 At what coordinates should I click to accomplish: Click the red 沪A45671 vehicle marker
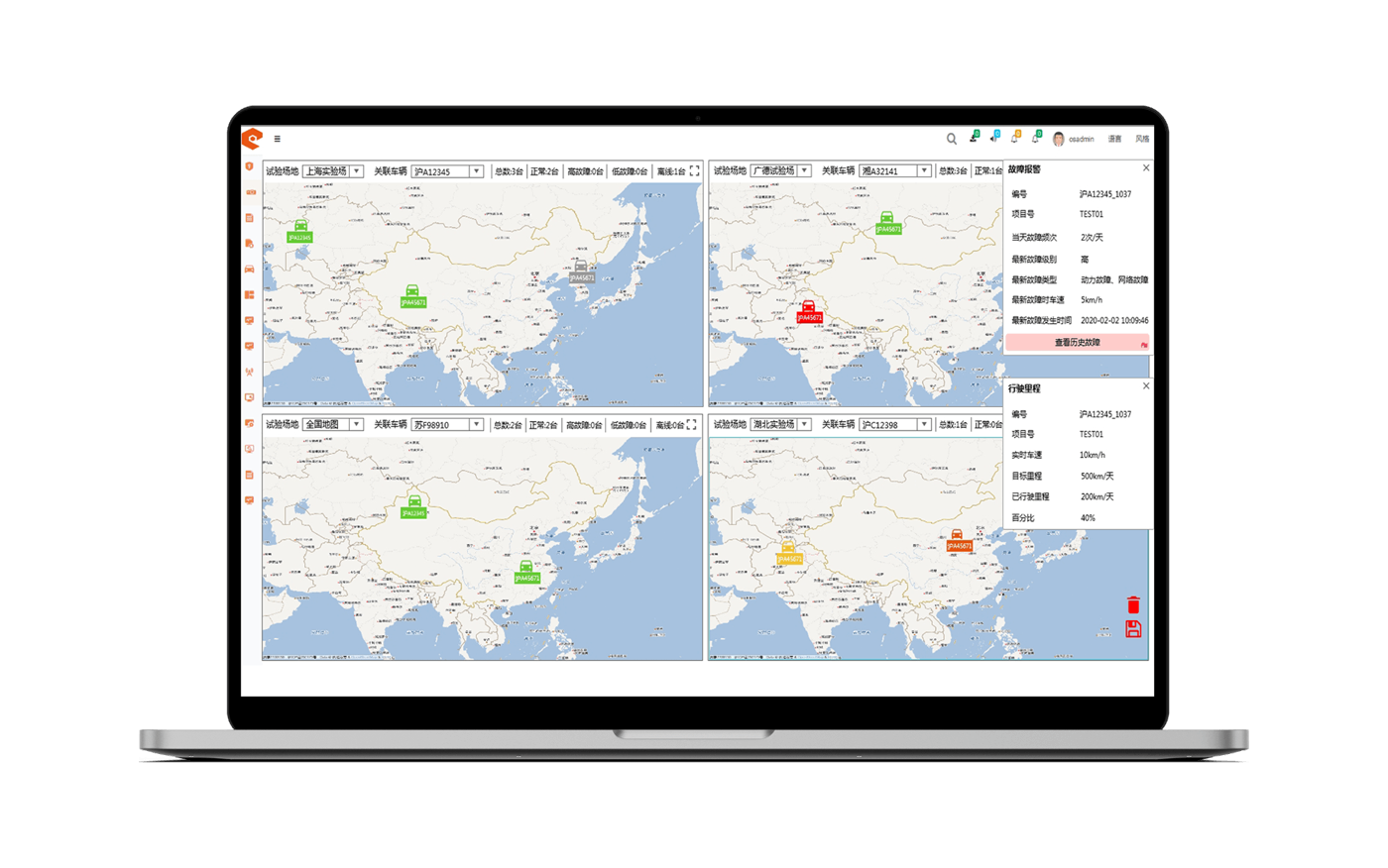(x=809, y=311)
